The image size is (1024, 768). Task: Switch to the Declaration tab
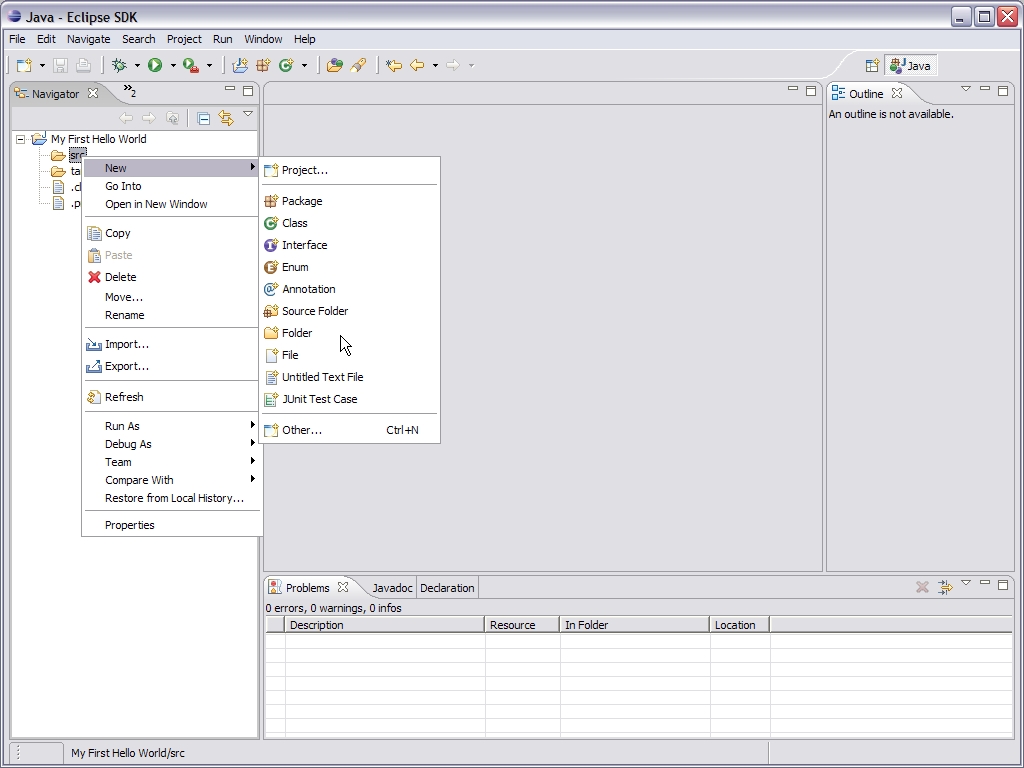447,588
